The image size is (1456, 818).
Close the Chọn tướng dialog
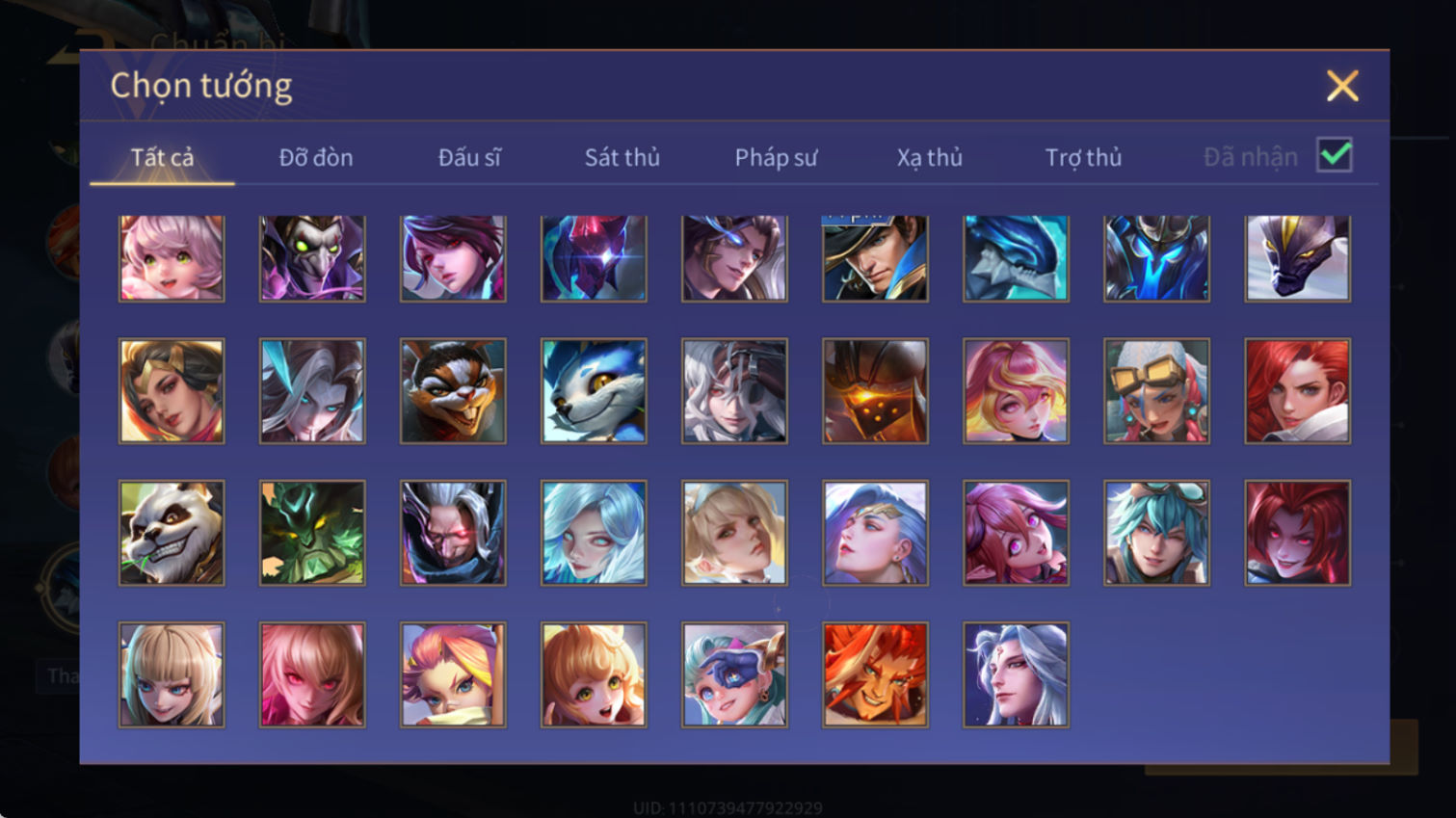coord(1341,86)
